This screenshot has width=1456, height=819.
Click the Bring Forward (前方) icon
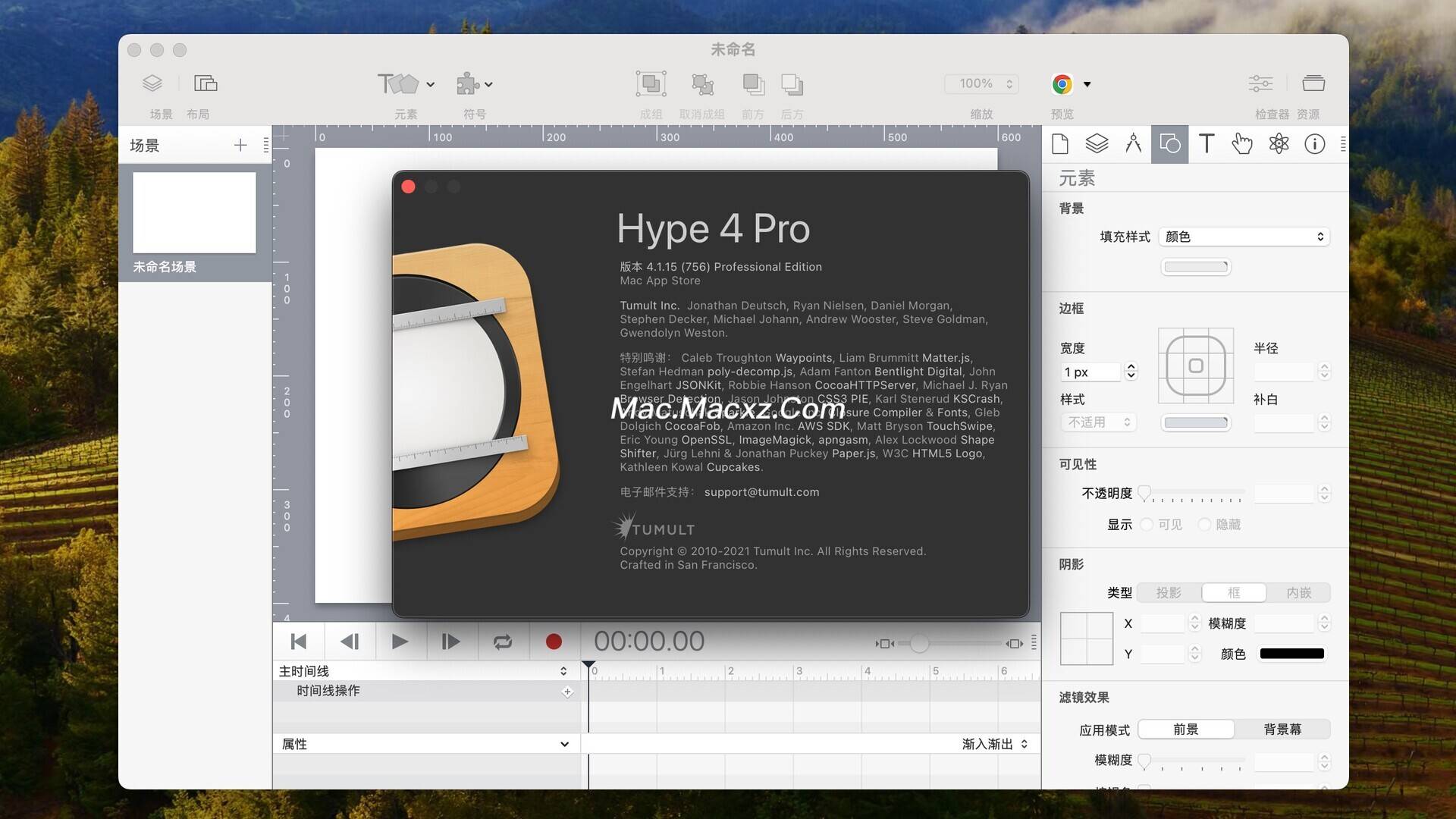tap(753, 83)
